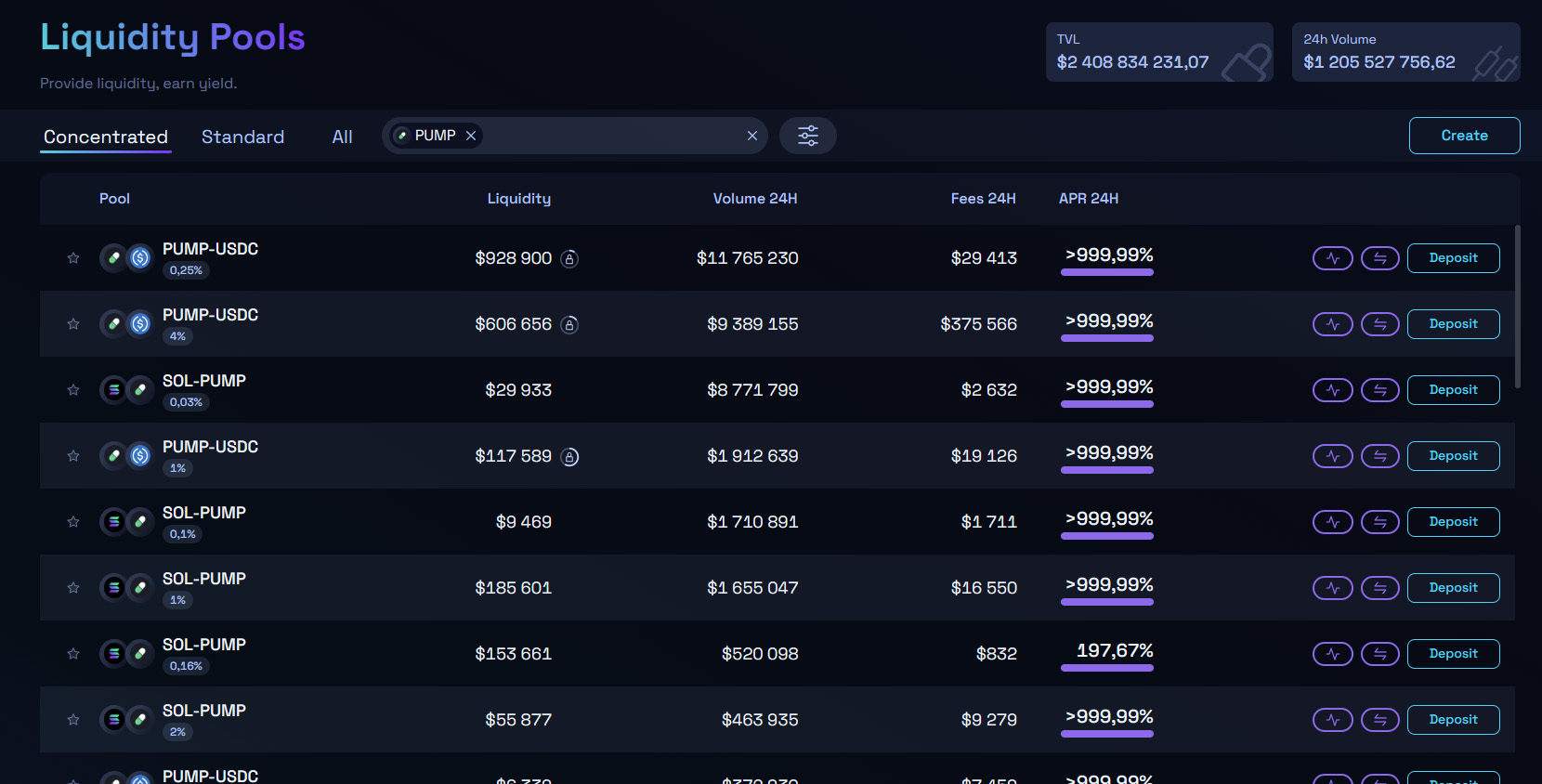1542x784 pixels.
Task: Click swap icon for SOL-PUMP 2% pool
Action: (x=1379, y=720)
